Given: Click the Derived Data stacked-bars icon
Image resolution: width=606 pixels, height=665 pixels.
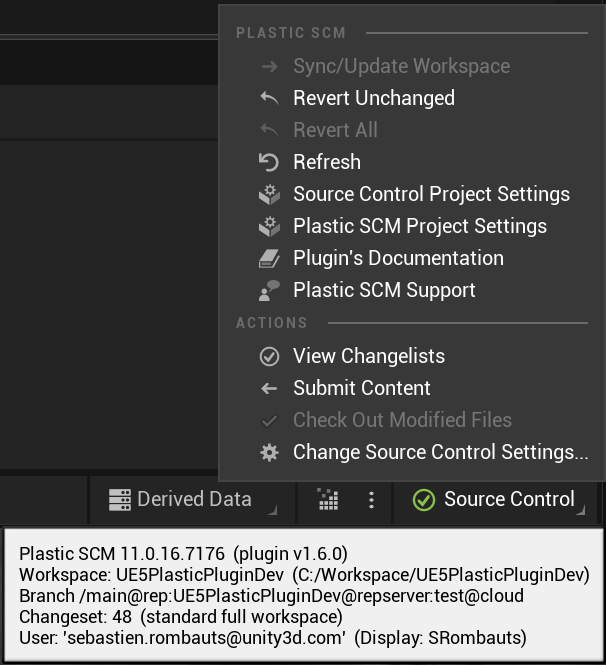Looking at the screenshot, I should [x=120, y=500].
